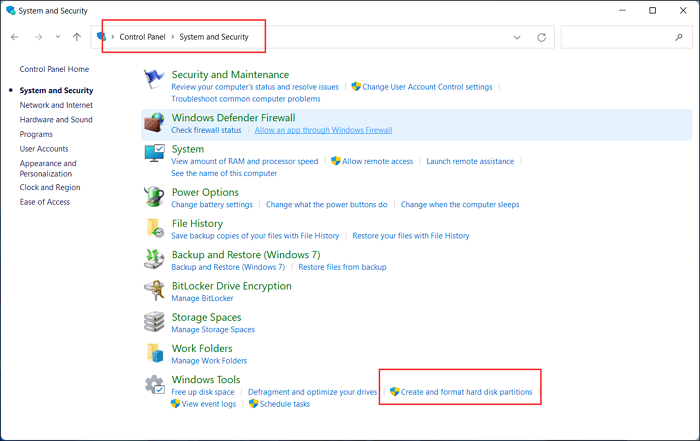Click Save backup copies with File History

(x=255, y=236)
